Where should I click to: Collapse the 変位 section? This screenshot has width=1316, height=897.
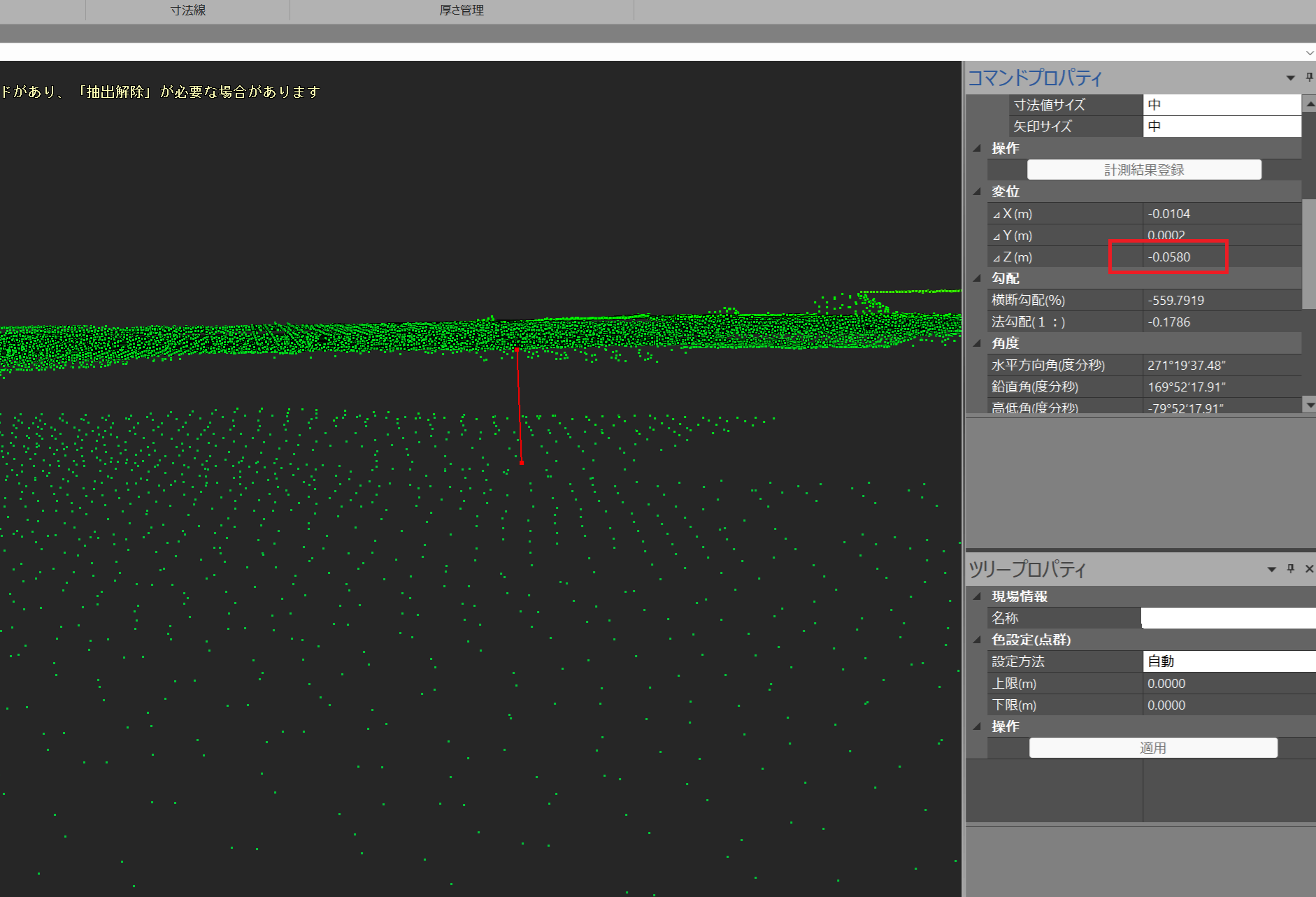pyautogui.click(x=978, y=191)
